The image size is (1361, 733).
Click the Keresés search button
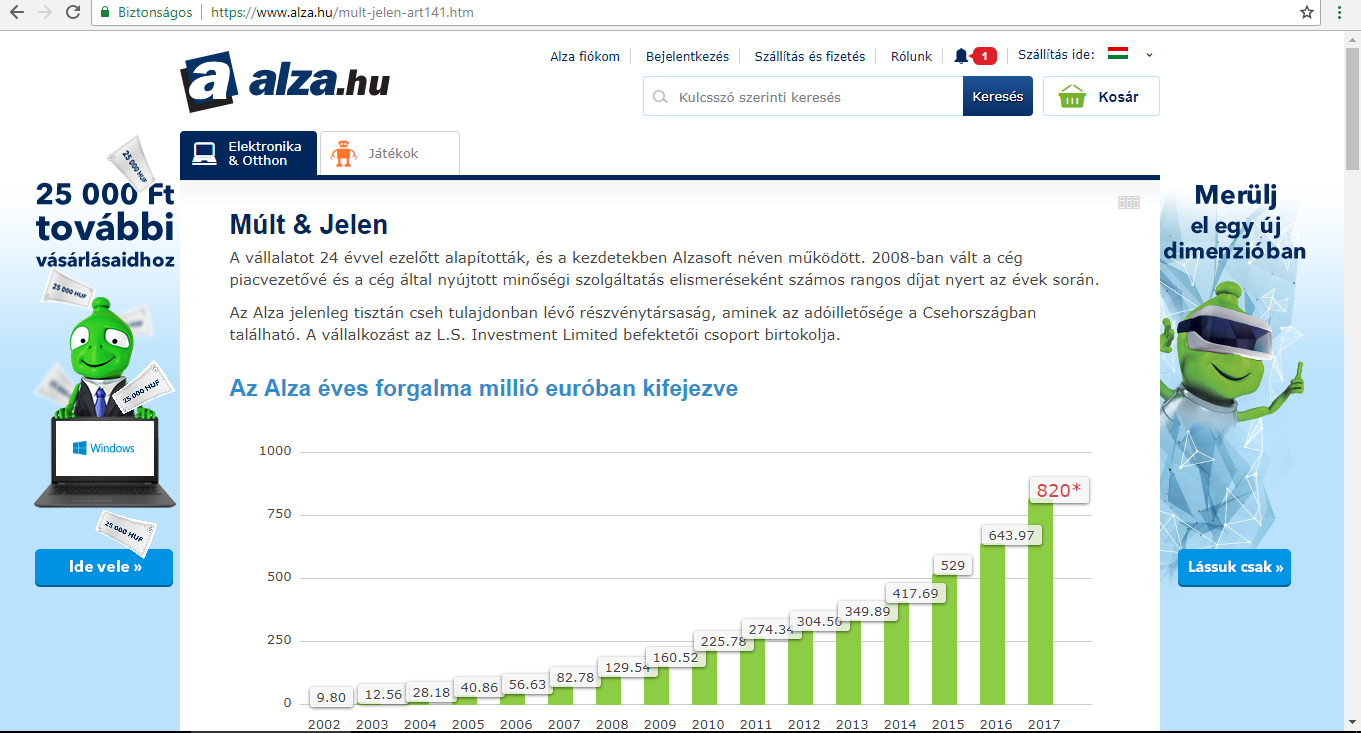click(x=998, y=97)
